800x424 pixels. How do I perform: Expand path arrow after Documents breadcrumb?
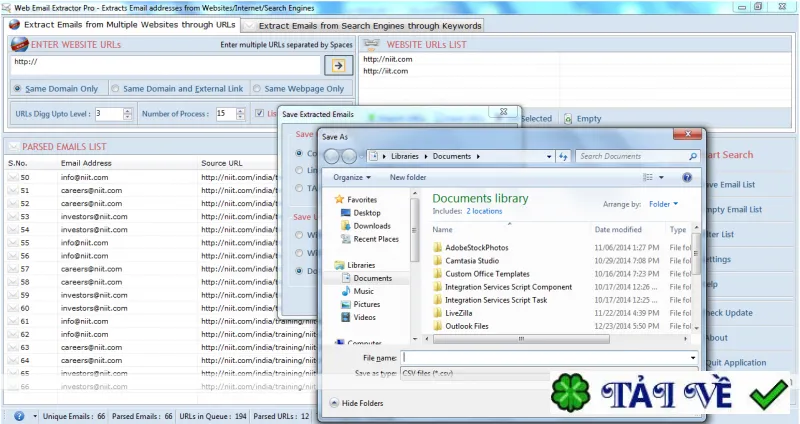tap(478, 157)
